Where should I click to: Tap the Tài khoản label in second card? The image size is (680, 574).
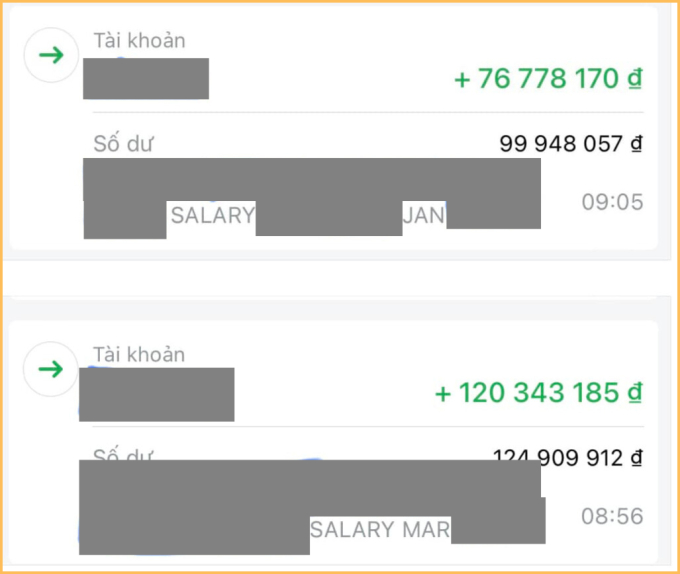coord(139,355)
